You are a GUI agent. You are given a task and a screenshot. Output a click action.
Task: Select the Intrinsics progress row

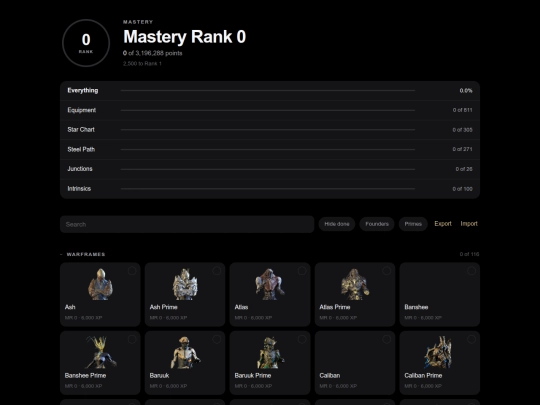pos(270,189)
